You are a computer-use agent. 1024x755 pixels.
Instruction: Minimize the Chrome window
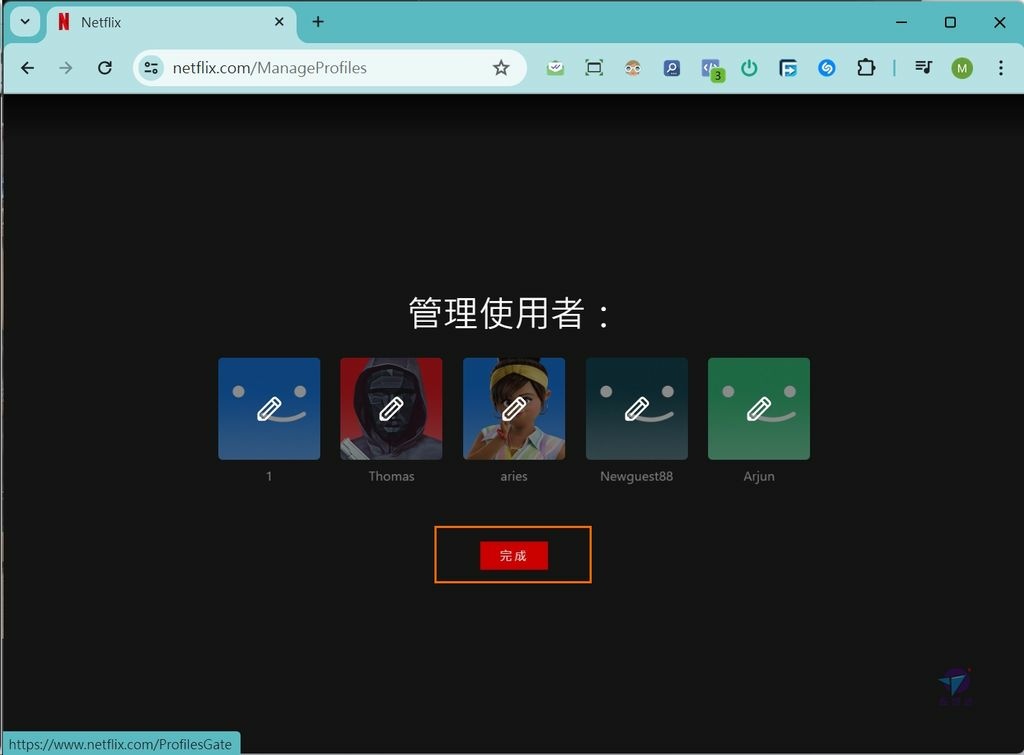[901, 22]
